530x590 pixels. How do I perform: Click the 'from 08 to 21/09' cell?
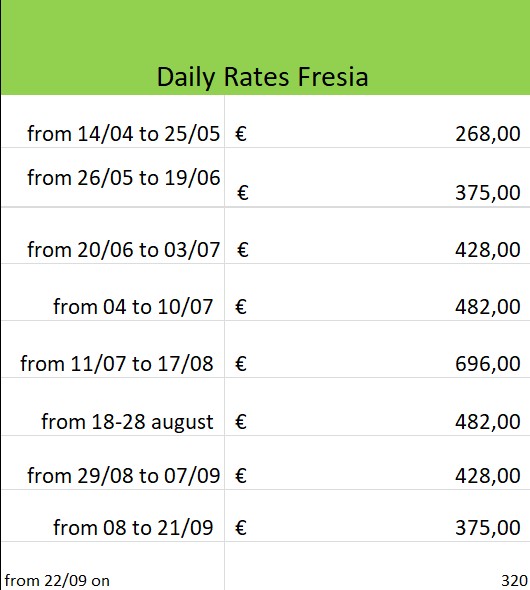(x=113, y=516)
